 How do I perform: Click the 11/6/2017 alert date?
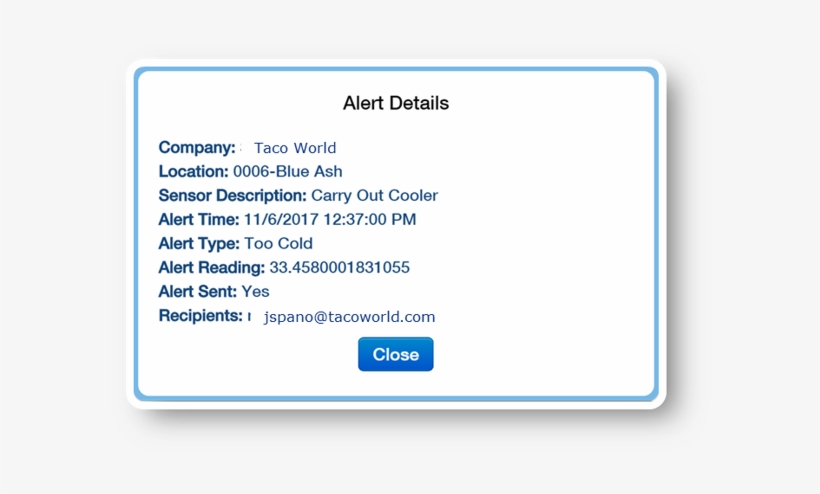coord(278,220)
